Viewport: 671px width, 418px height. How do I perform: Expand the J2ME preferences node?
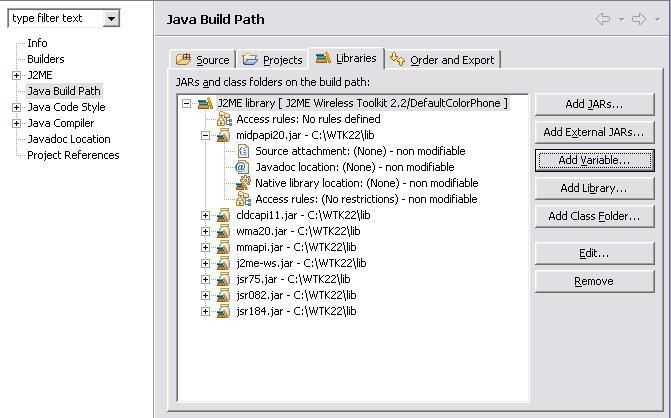tap(16, 75)
